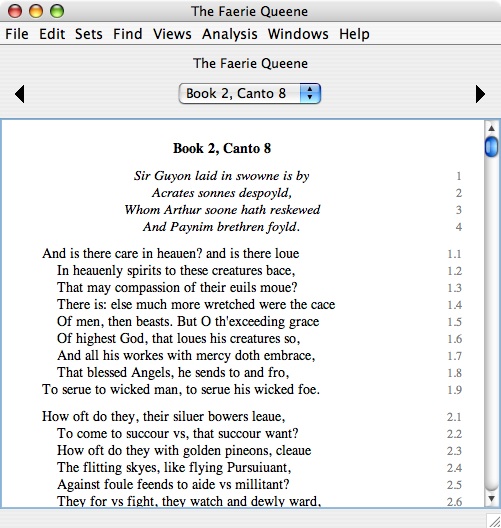Go to previous canto with left arrow

[20, 94]
